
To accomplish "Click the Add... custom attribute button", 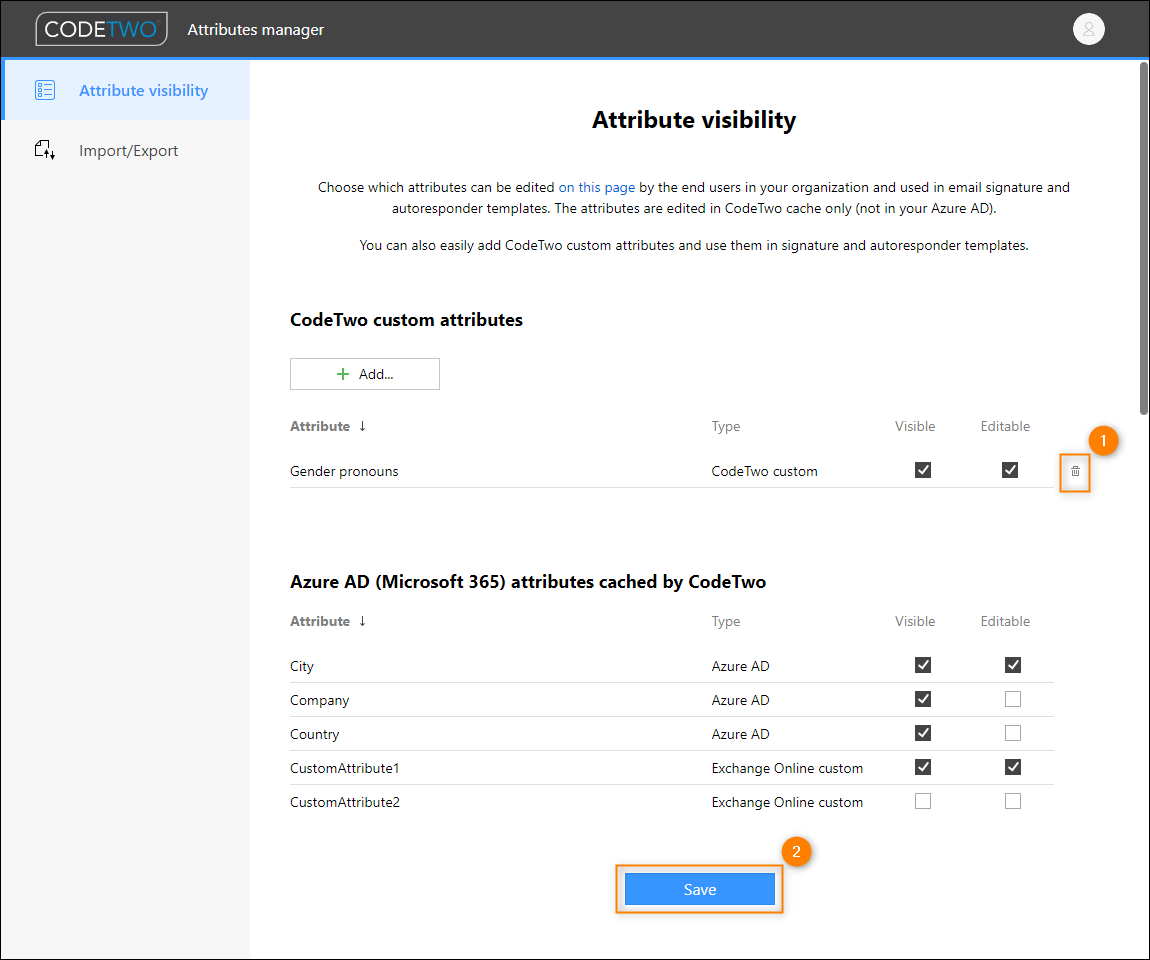I will point(365,374).
